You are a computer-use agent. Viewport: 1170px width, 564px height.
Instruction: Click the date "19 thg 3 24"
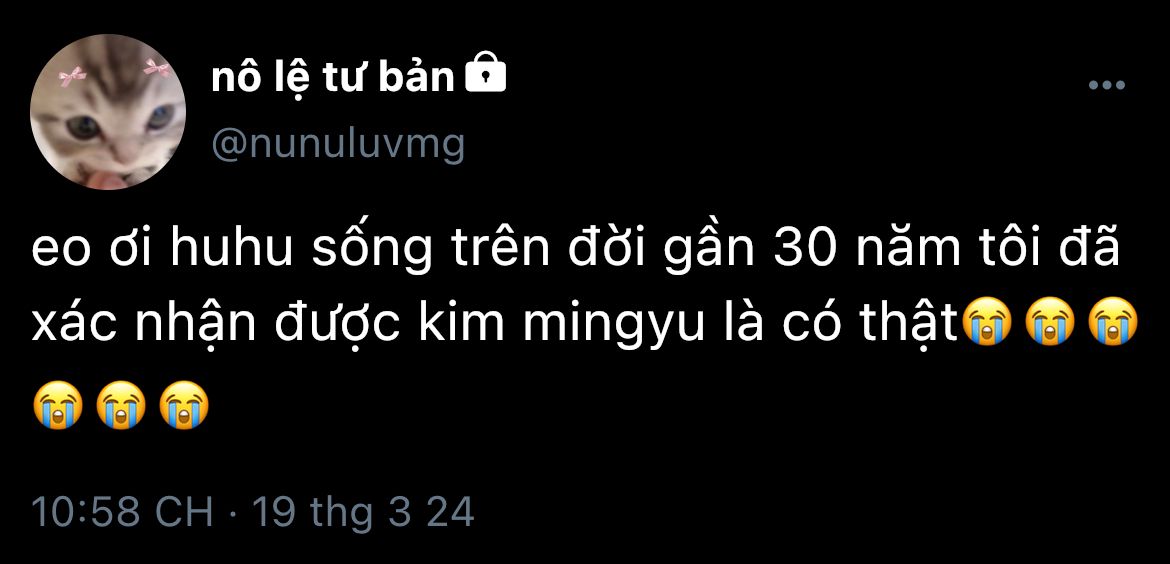(x=363, y=512)
